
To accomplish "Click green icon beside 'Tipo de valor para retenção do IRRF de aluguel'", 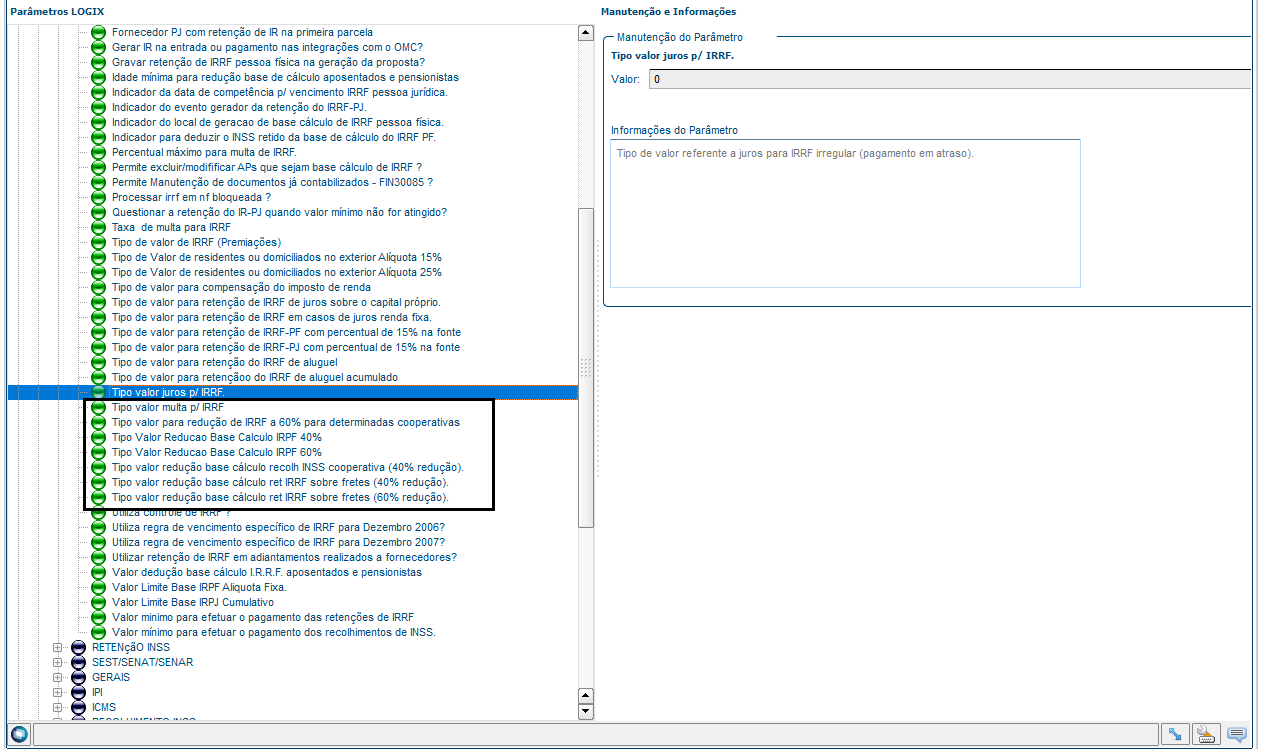I will click(x=98, y=362).
